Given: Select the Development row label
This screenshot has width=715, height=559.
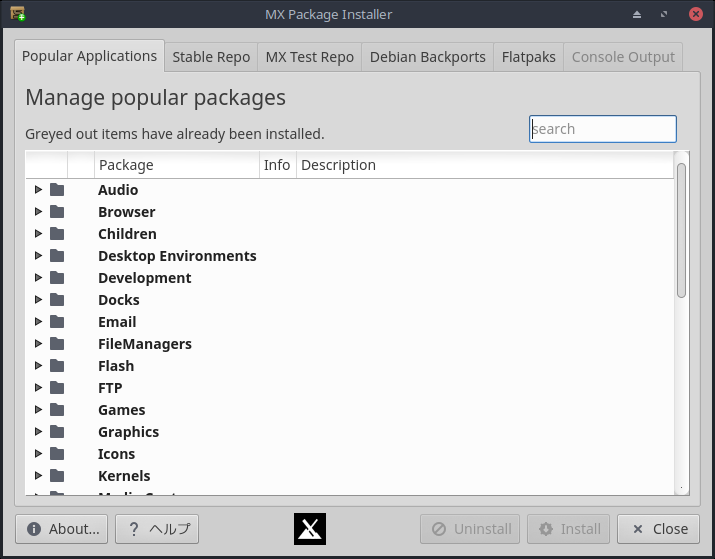Looking at the screenshot, I should point(145,278).
